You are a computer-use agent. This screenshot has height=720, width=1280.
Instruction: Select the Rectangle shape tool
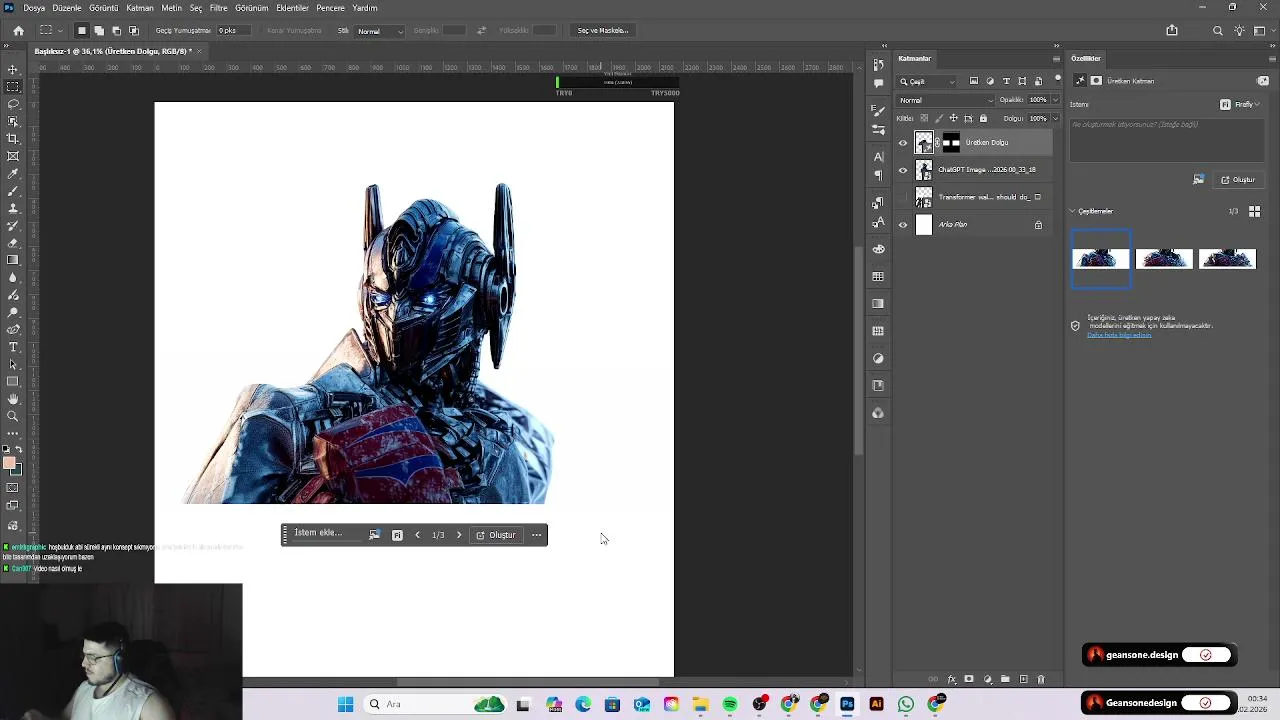(13, 381)
